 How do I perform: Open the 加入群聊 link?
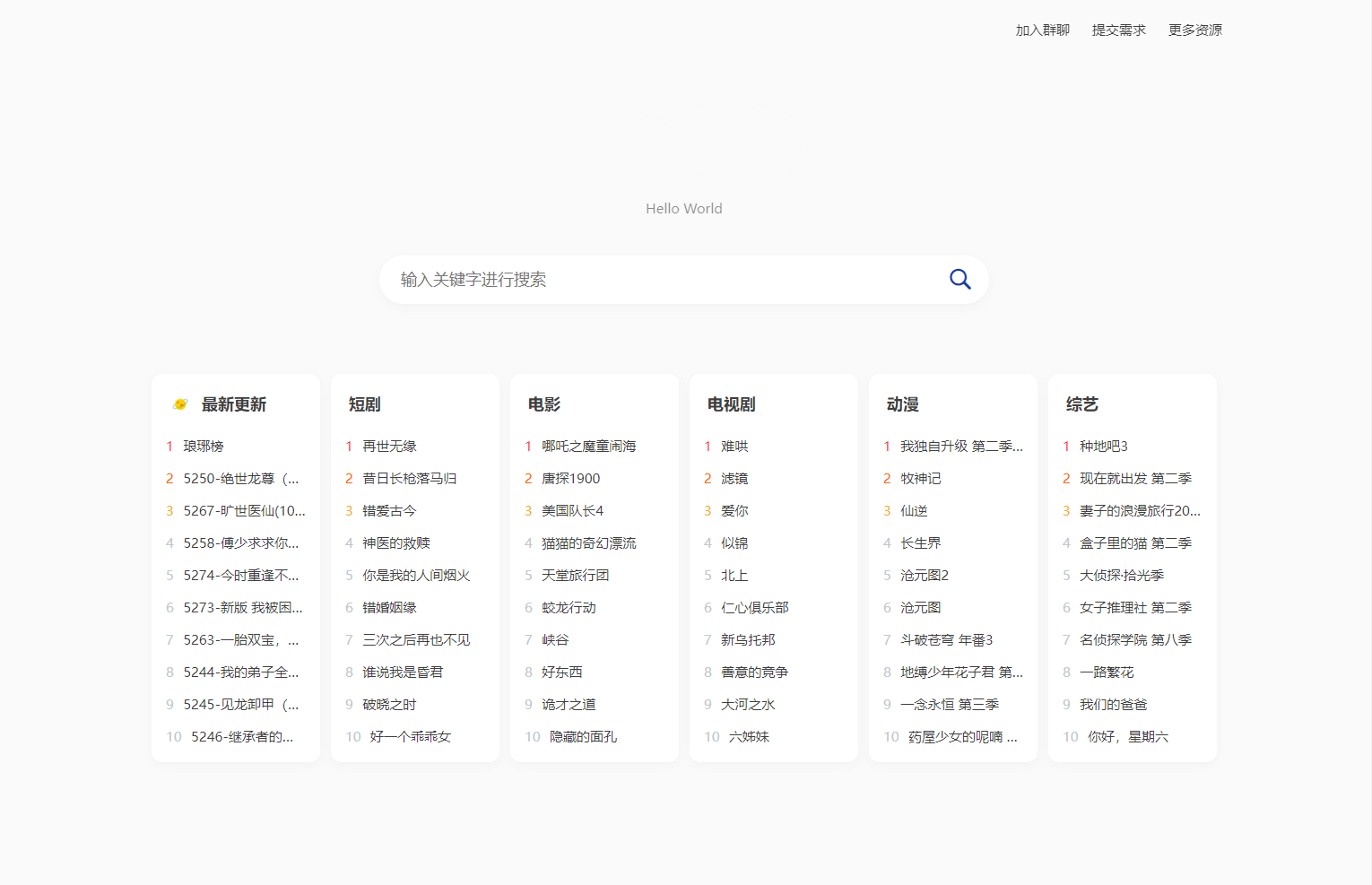1041,30
